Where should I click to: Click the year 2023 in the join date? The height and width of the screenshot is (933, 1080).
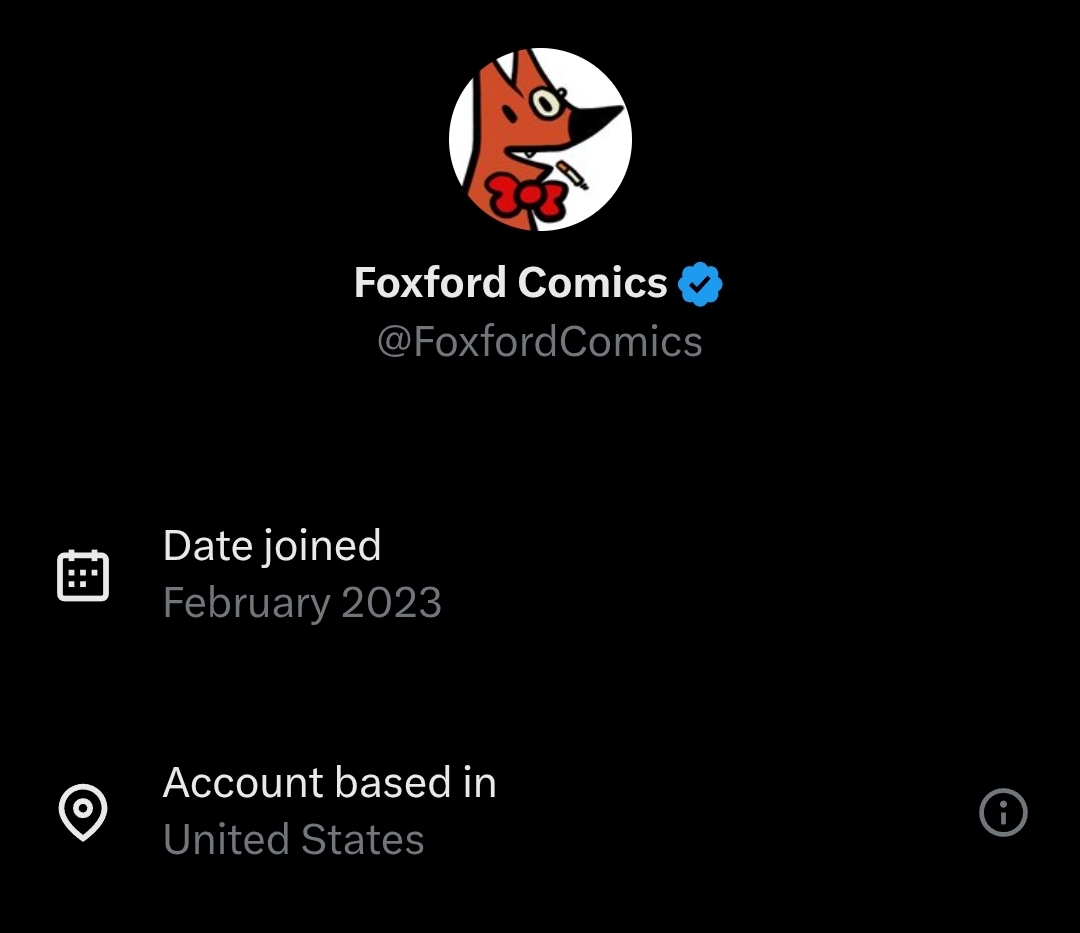point(391,603)
